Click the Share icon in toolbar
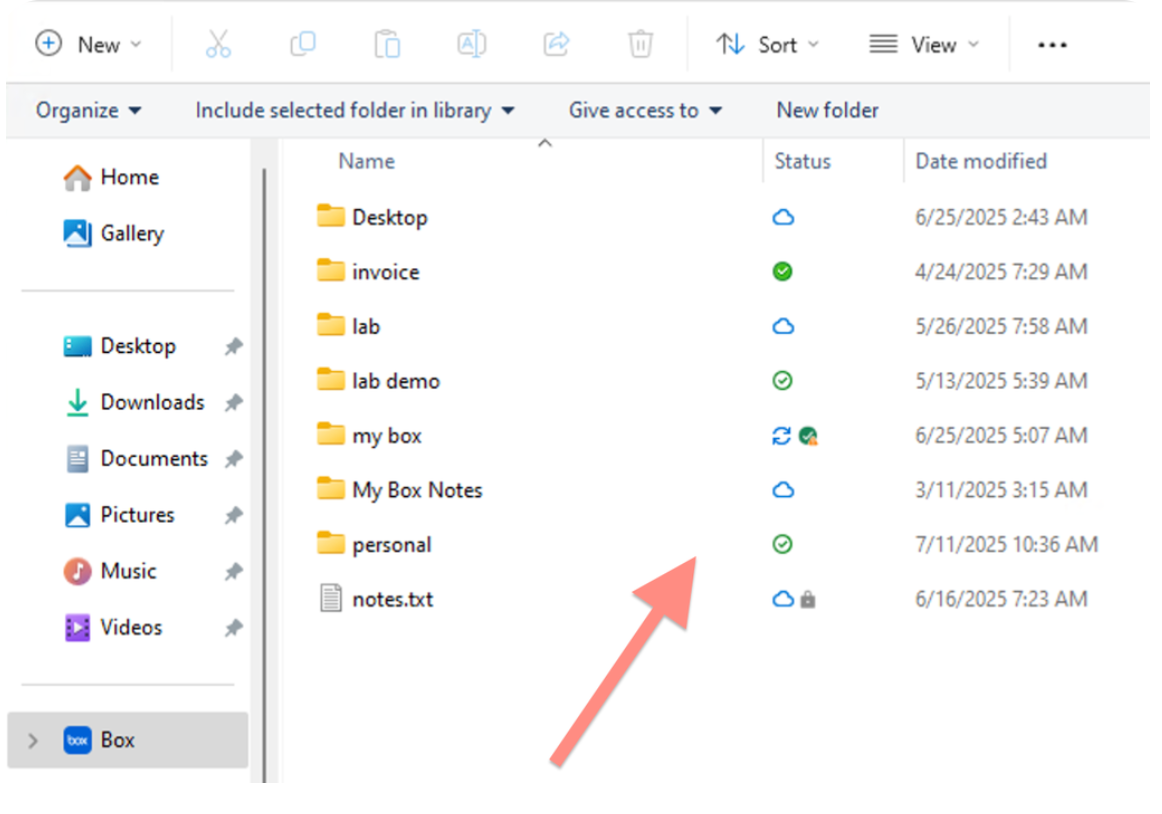Viewport: 1162px width, 814px height. pyautogui.click(x=556, y=44)
